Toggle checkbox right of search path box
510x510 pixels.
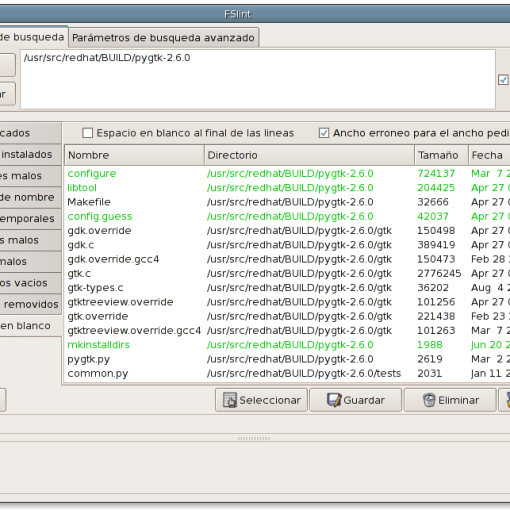(503, 80)
